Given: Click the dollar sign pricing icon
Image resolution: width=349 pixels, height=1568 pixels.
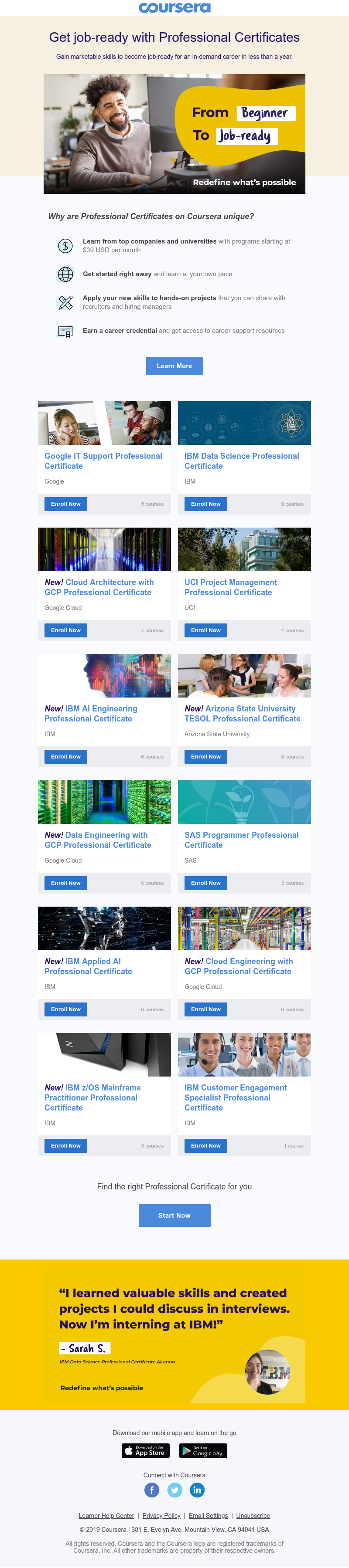Looking at the screenshot, I should (x=65, y=246).
